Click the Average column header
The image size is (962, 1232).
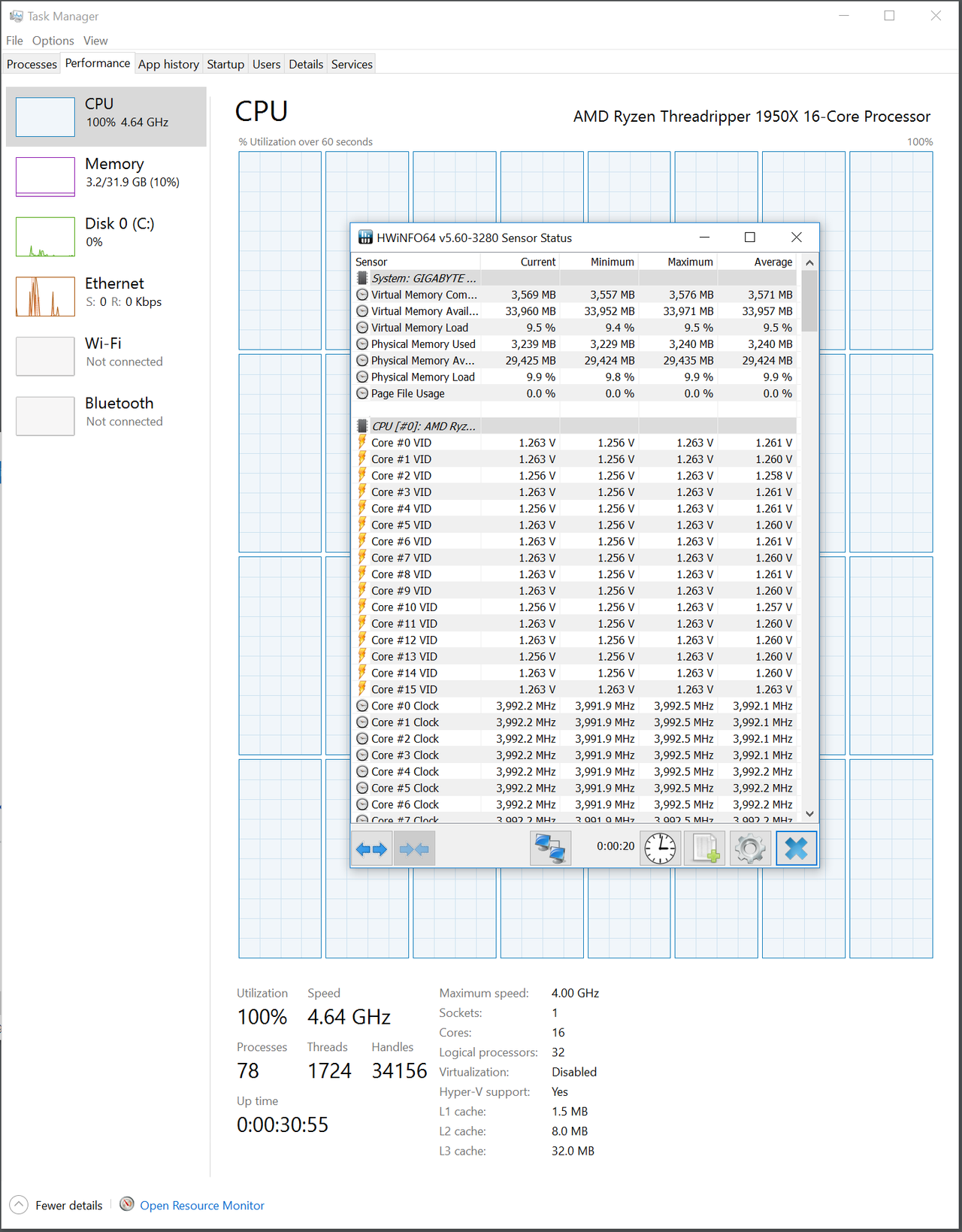(757, 262)
